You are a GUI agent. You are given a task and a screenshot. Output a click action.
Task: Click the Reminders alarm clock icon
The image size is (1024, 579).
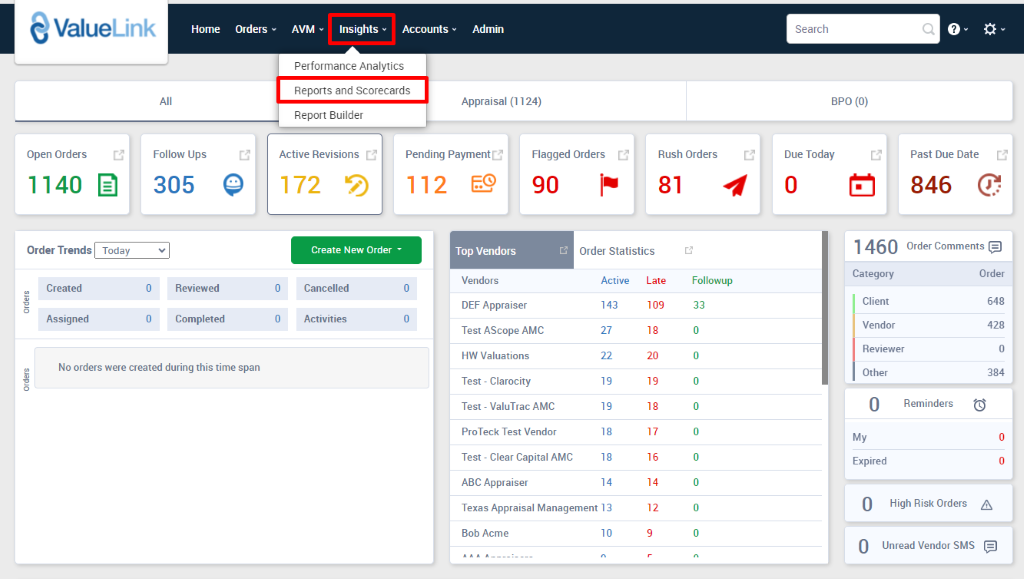pyautogui.click(x=980, y=405)
